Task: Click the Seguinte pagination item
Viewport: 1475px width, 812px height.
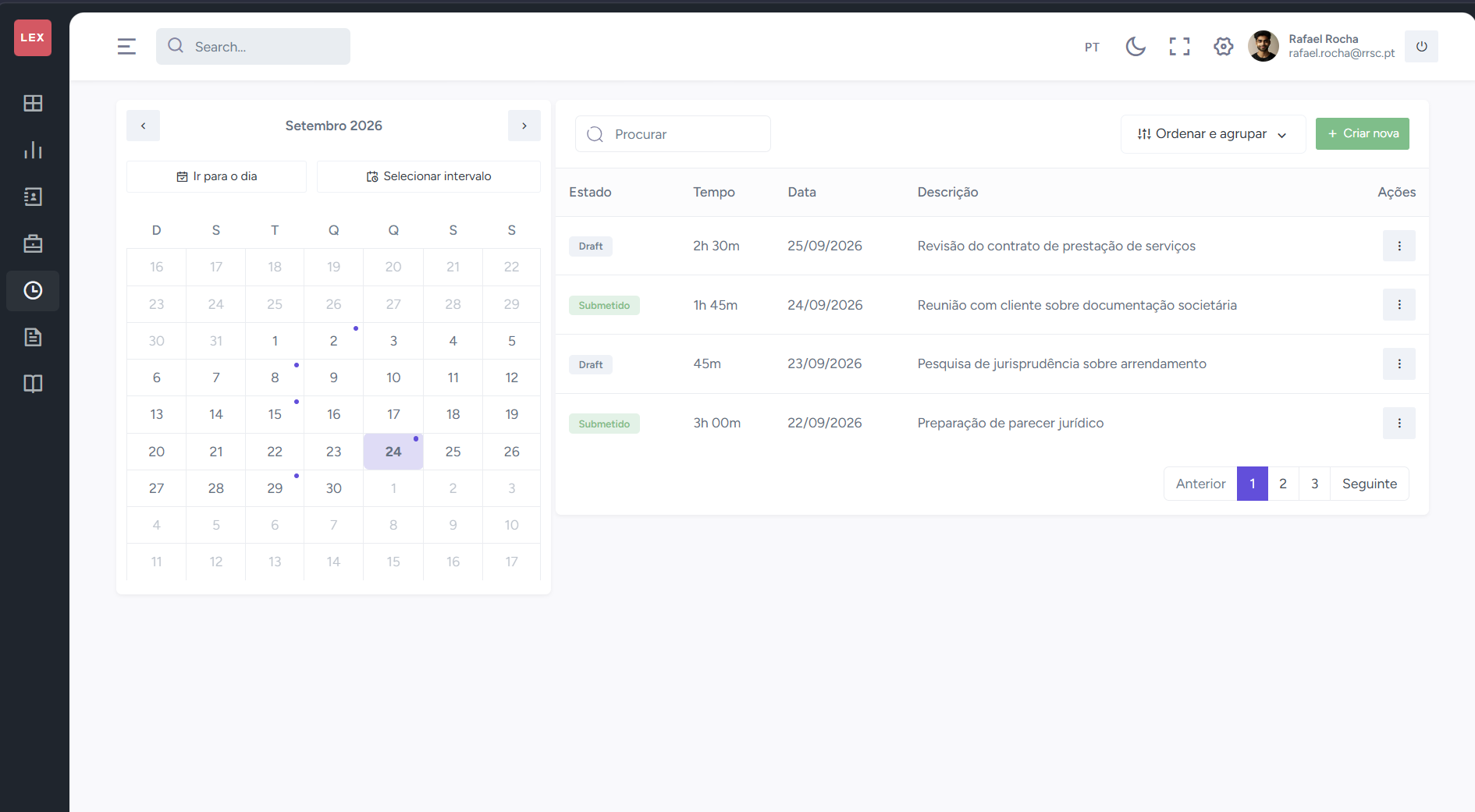Action: tap(1369, 484)
